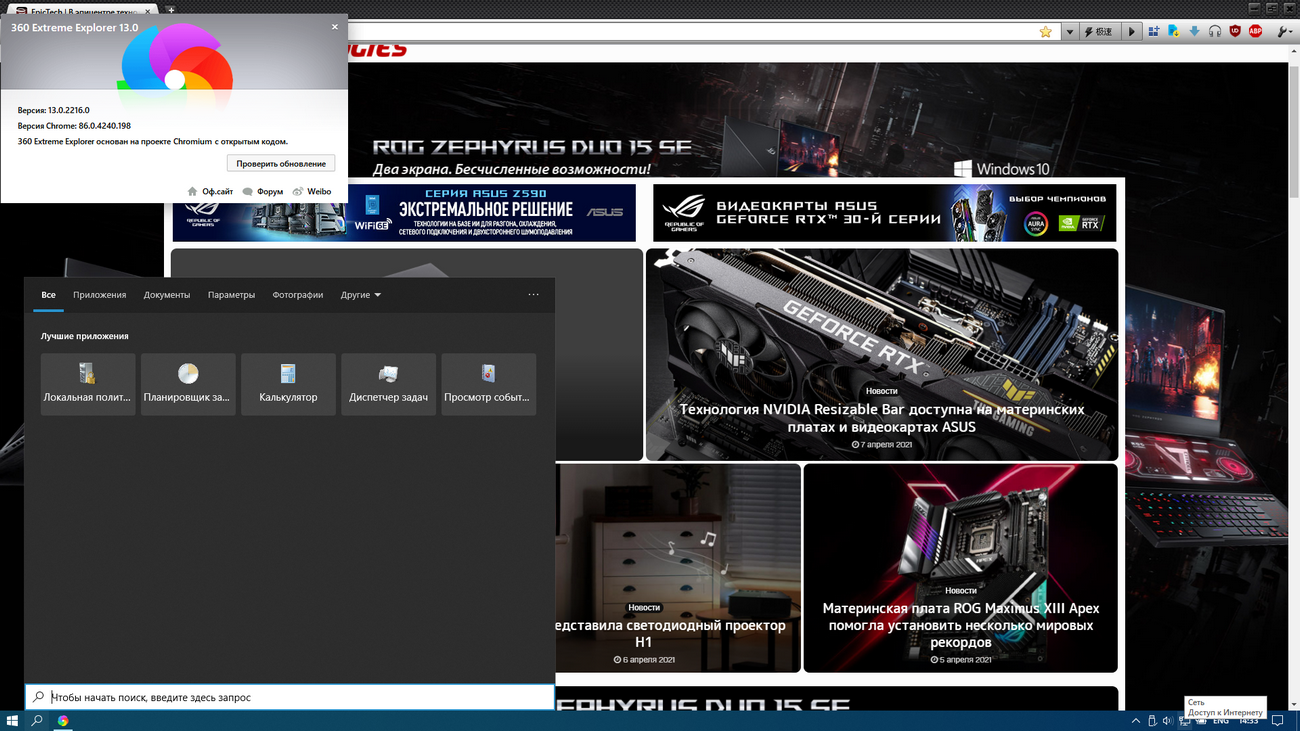Click the bookmark star in the address bar
Image resolution: width=1300 pixels, height=731 pixels.
pos(1046,32)
